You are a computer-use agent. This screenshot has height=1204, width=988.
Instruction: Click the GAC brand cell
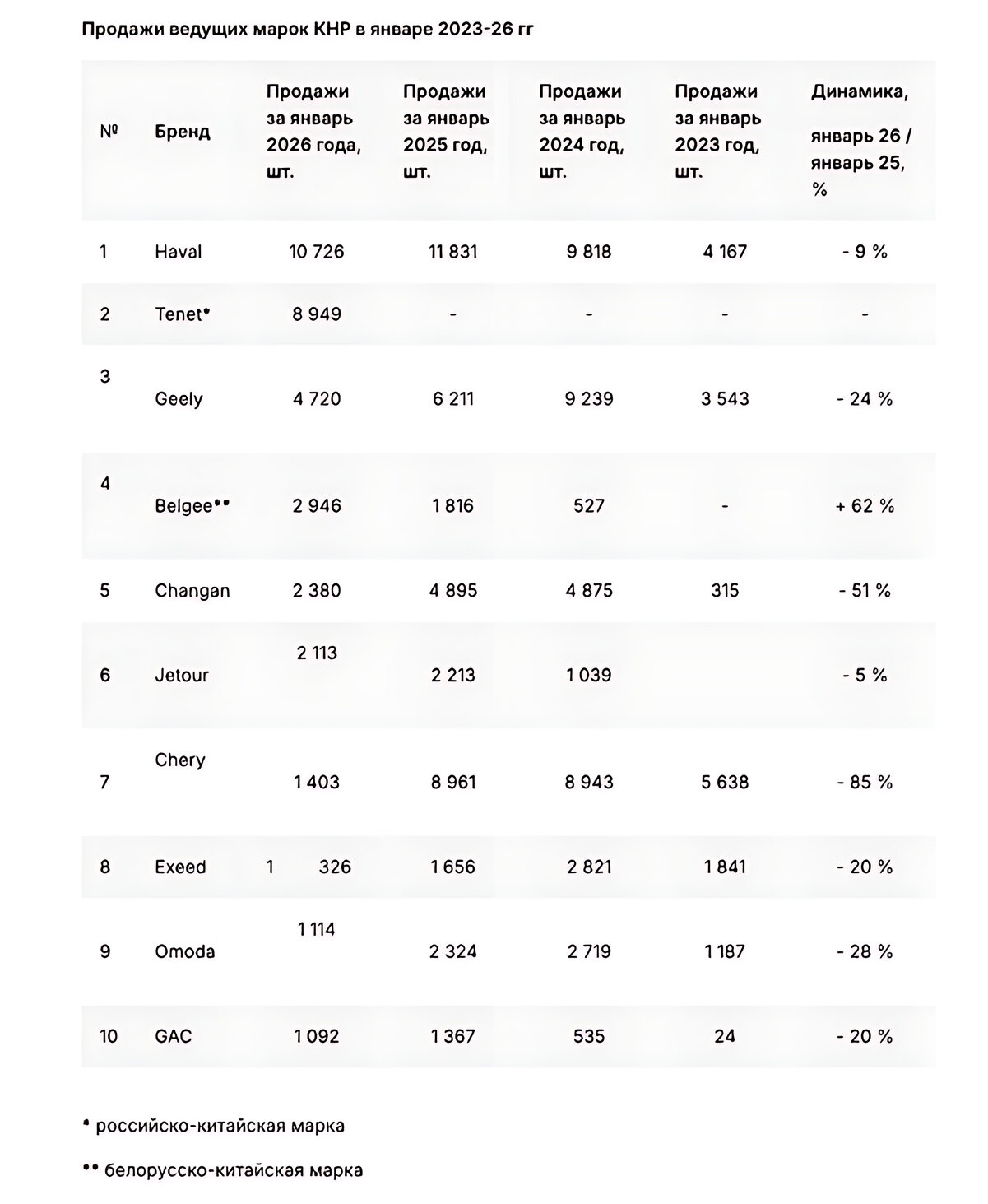click(x=173, y=1036)
